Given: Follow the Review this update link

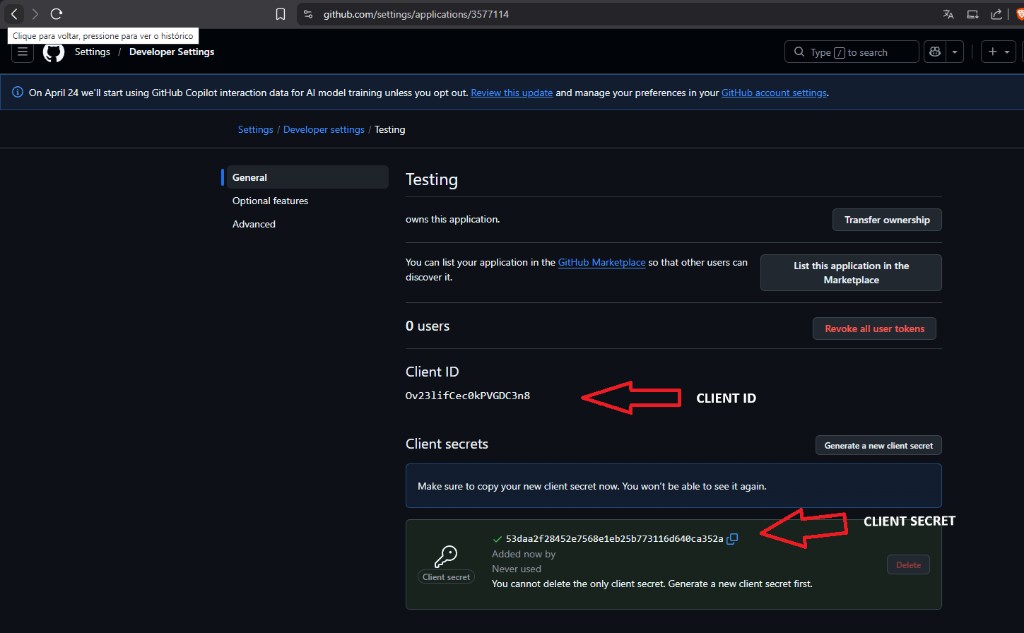Looking at the screenshot, I should click(511, 93).
